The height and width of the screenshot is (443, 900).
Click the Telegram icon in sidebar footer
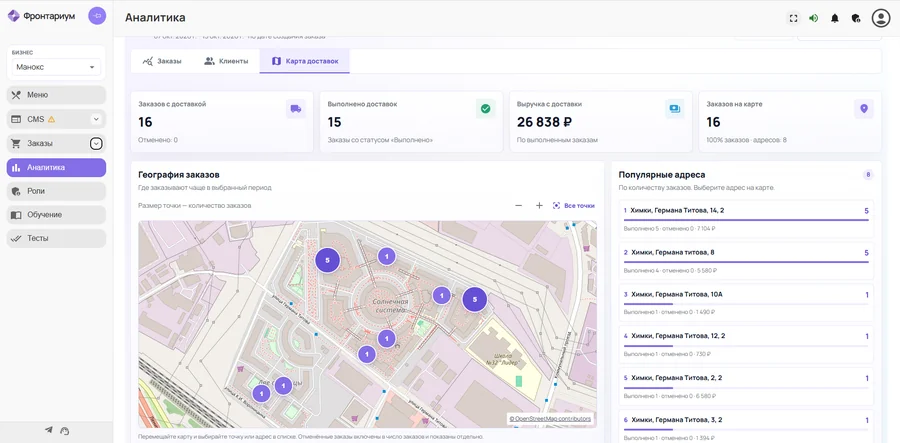[x=49, y=430]
